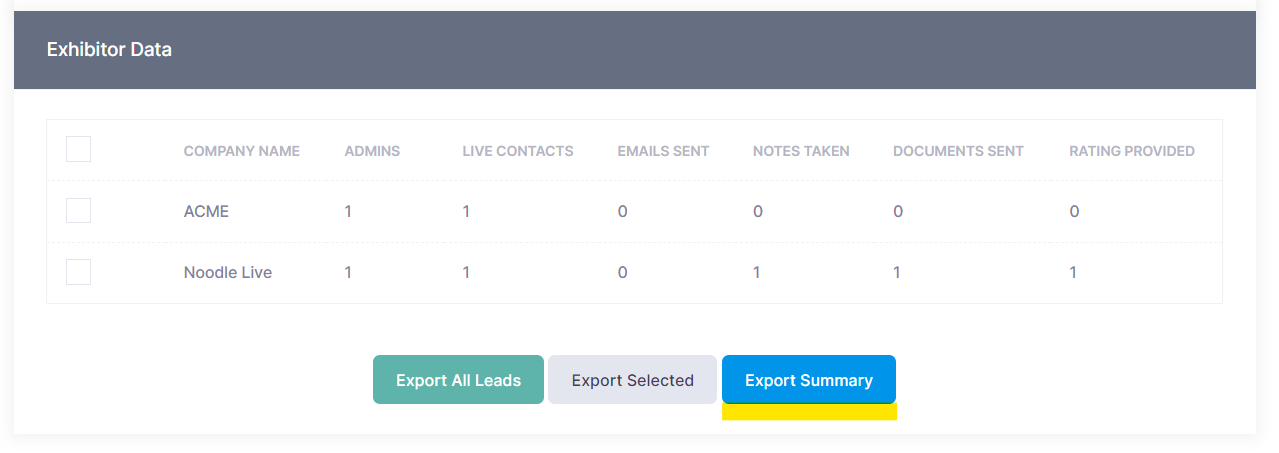Screen dimensions: 1279x453
Task: Check the ACME row checkbox
Action: tap(78, 211)
